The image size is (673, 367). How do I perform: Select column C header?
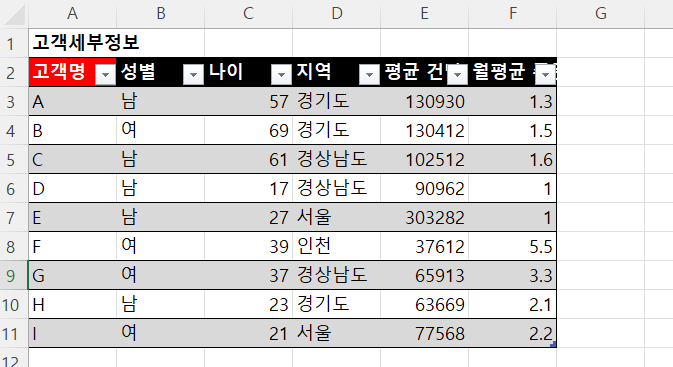[249, 14]
